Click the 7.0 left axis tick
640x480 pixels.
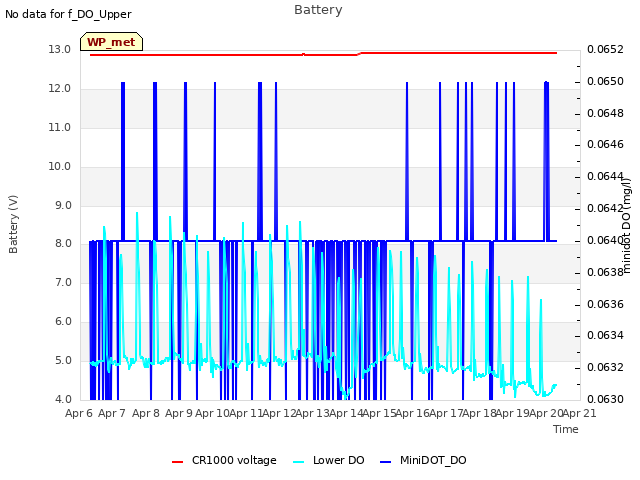[x=63, y=282]
